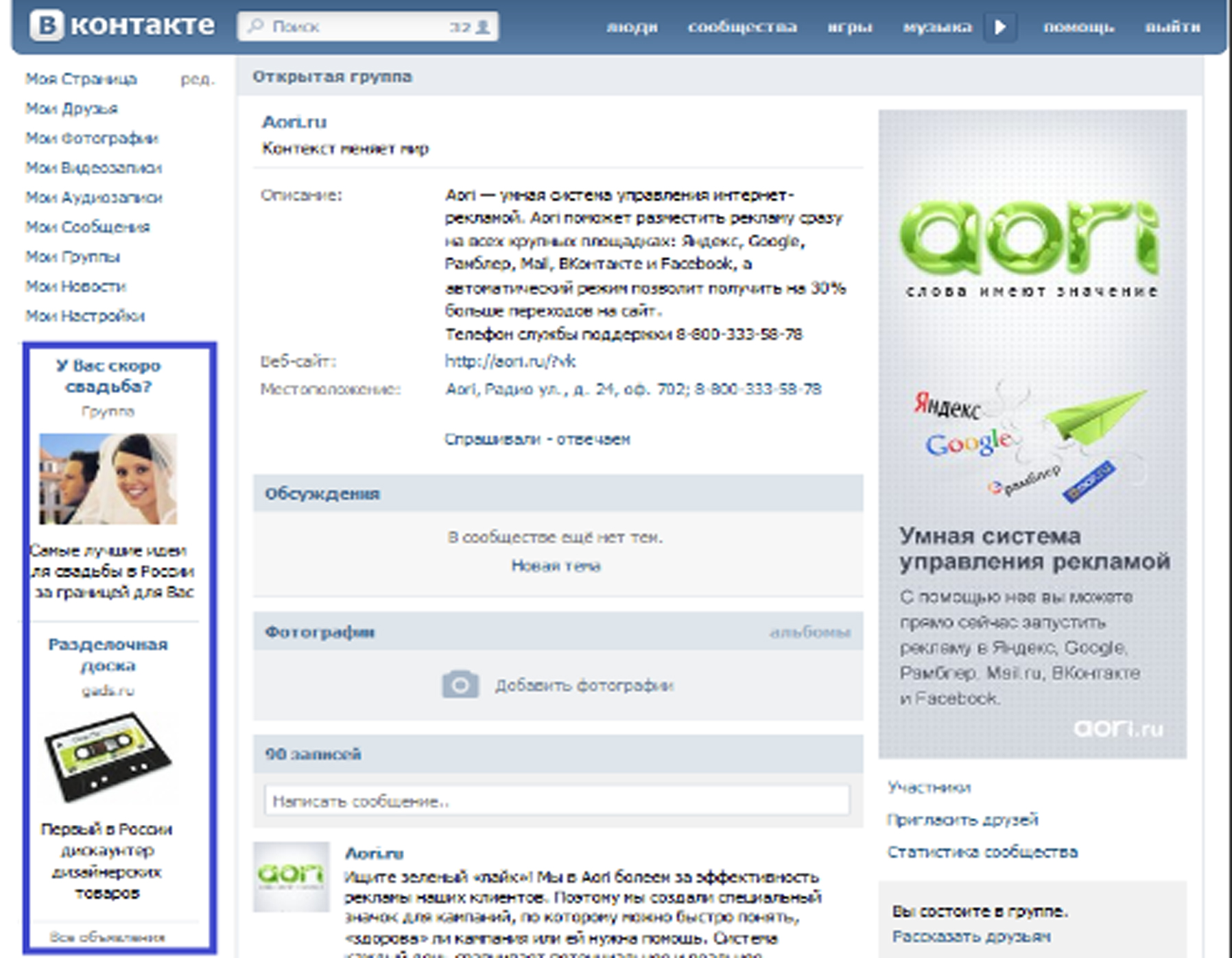Open сообщества in the top navigation
Viewport: 1232px width, 958px height.
(x=742, y=27)
